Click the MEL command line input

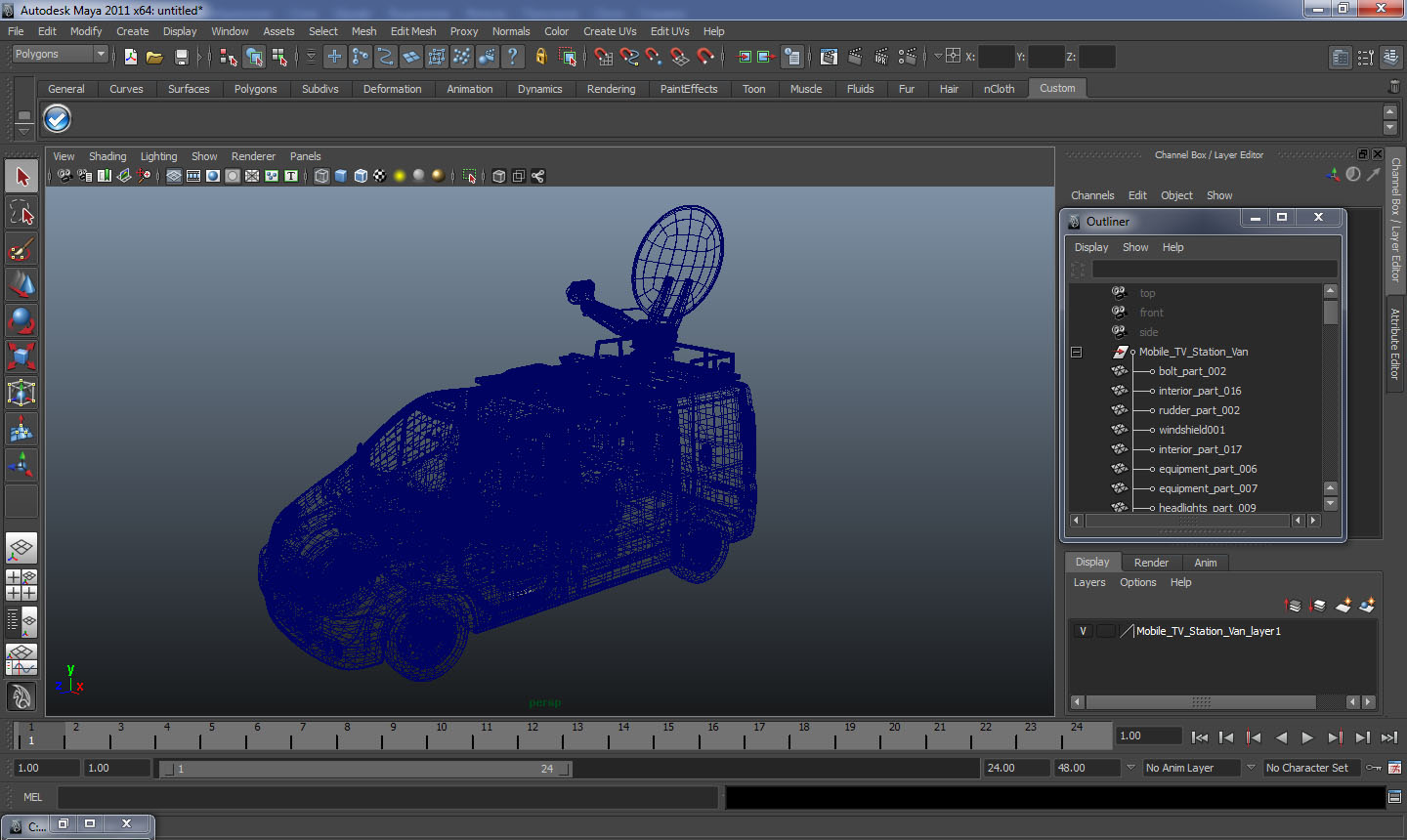[388, 797]
